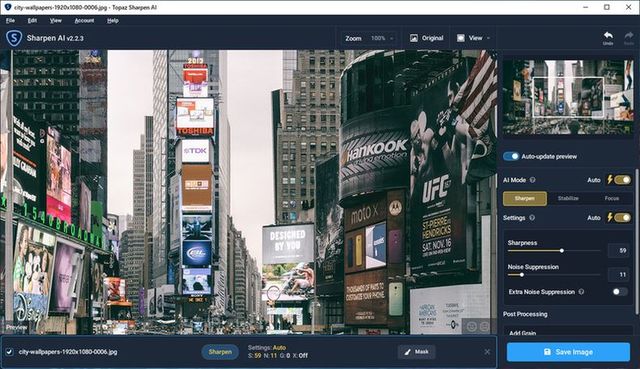Click the Sharpen AI shield logo
Viewport: 640px width, 369px height.
(x=14, y=38)
